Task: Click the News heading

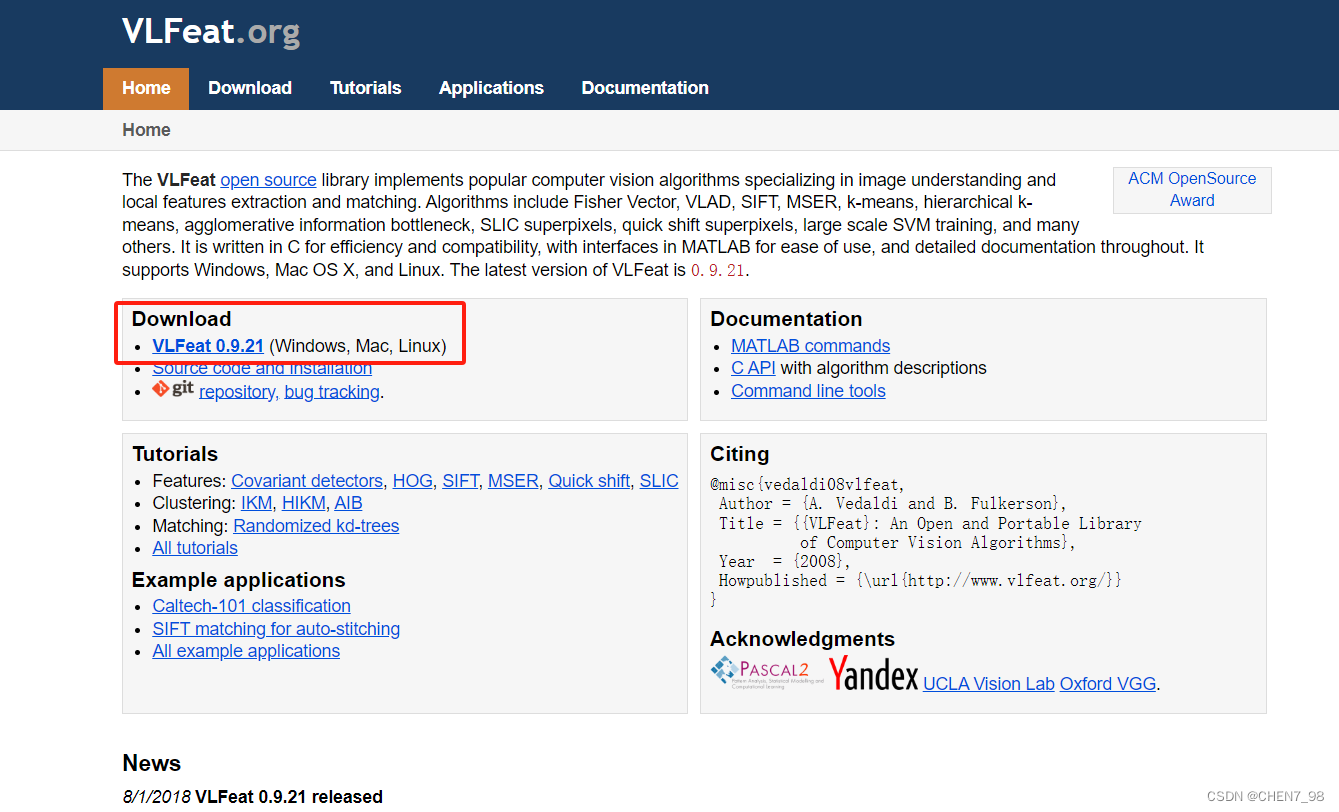Action: point(152,763)
